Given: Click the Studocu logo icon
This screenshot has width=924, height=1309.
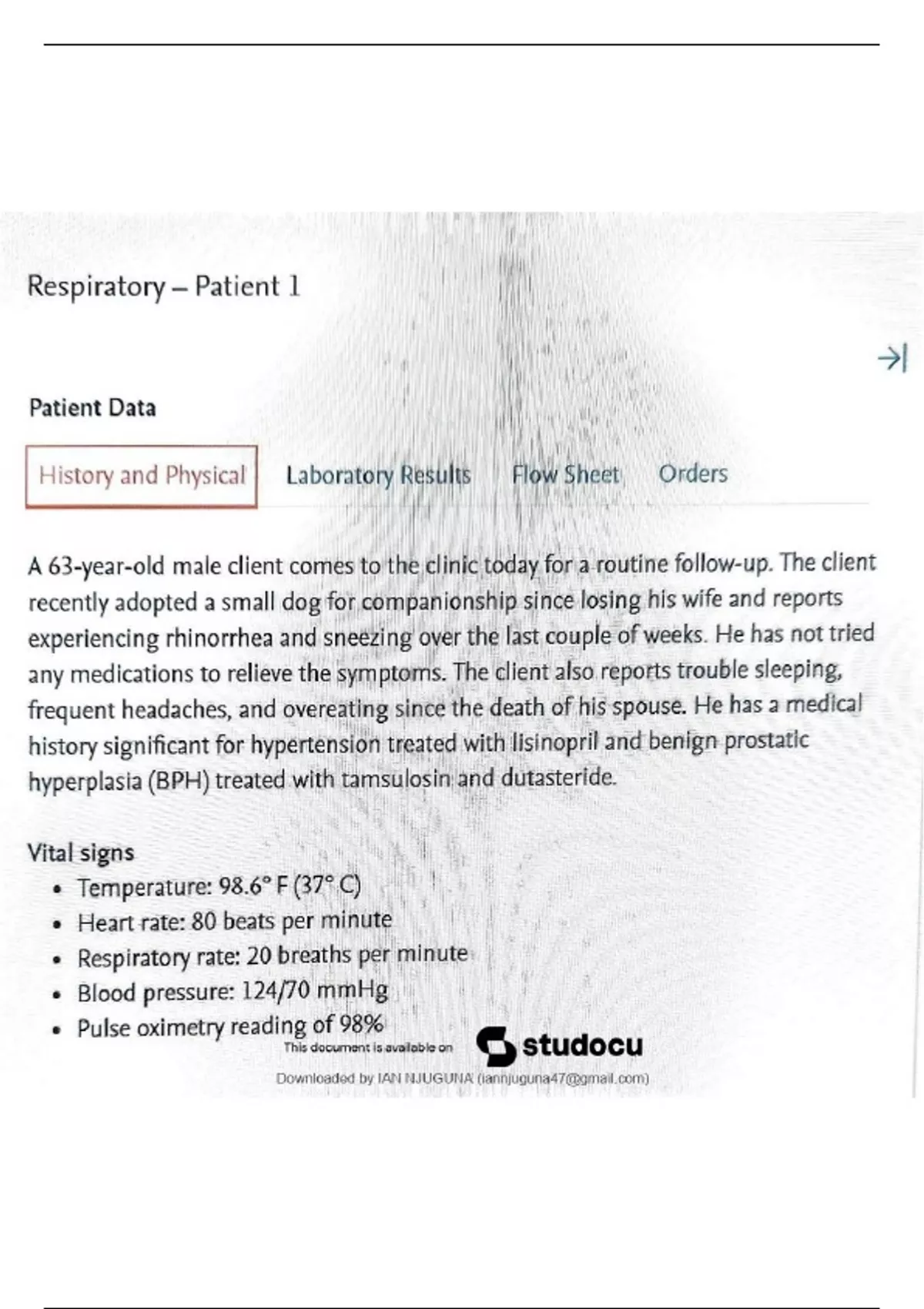Looking at the screenshot, I should click(x=495, y=1046).
